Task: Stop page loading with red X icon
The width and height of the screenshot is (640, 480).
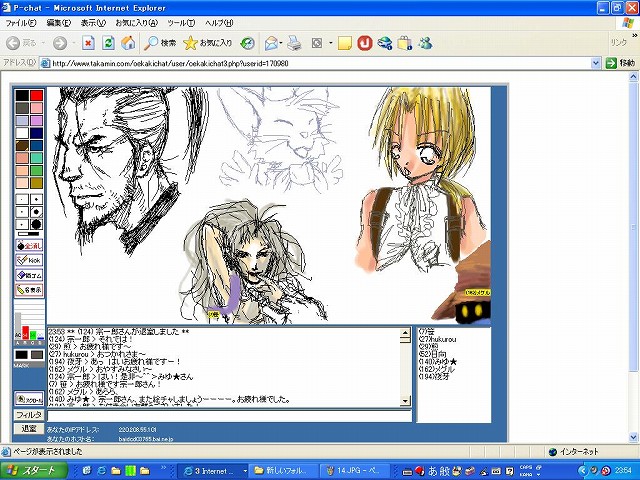Action: [88, 43]
